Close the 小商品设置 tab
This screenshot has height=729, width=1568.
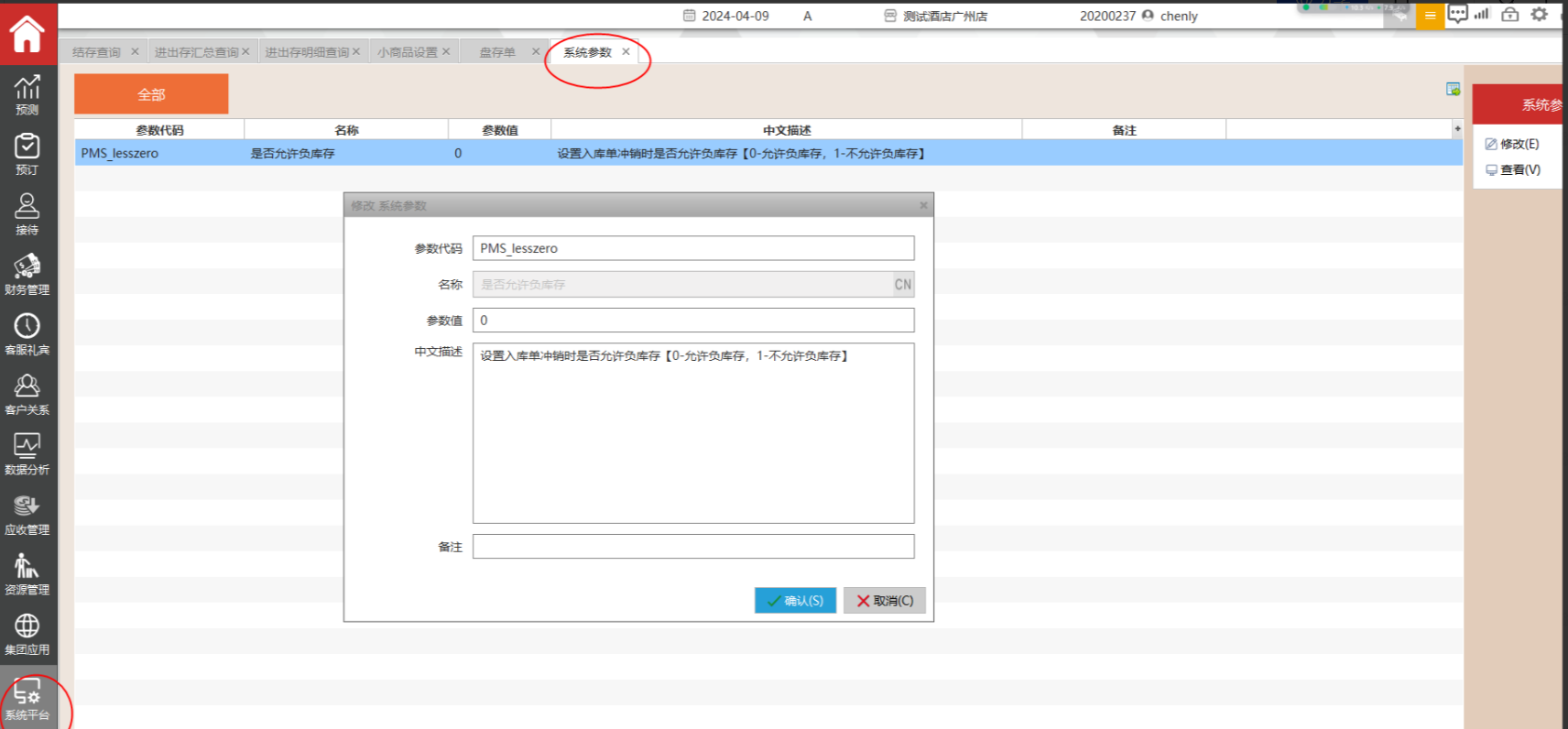(x=446, y=51)
